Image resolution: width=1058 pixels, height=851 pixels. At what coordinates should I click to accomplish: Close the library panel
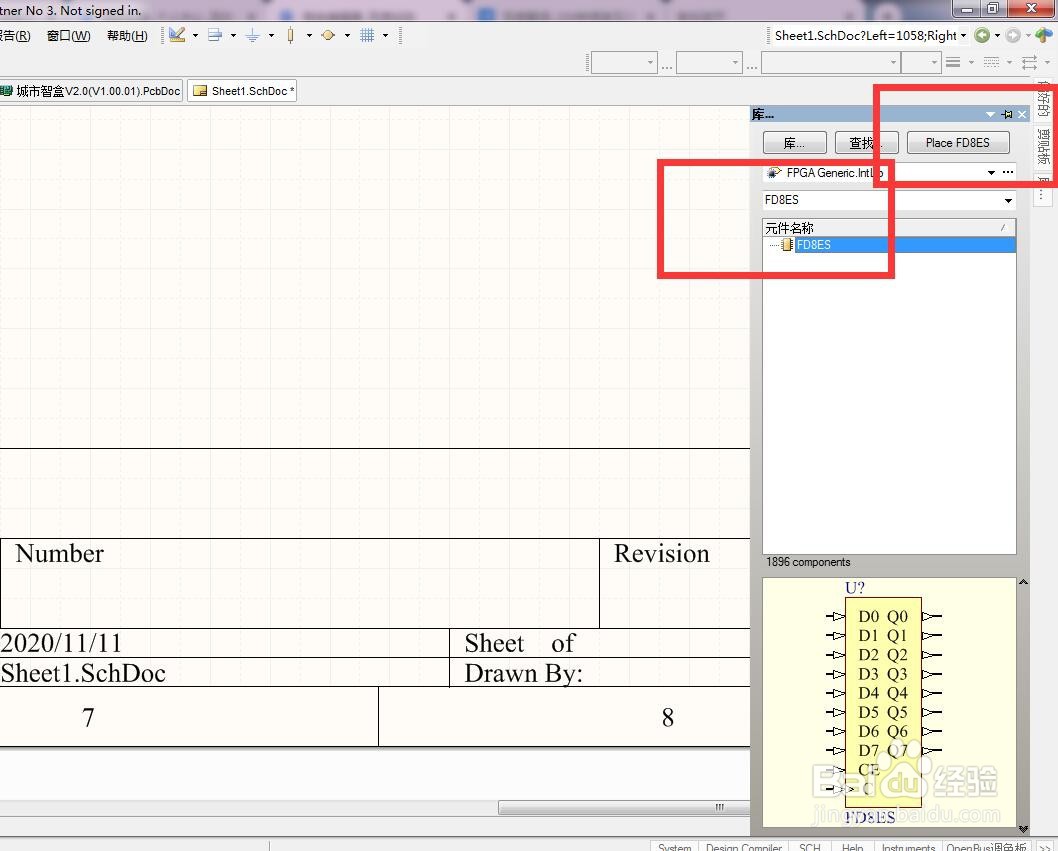(x=1022, y=115)
